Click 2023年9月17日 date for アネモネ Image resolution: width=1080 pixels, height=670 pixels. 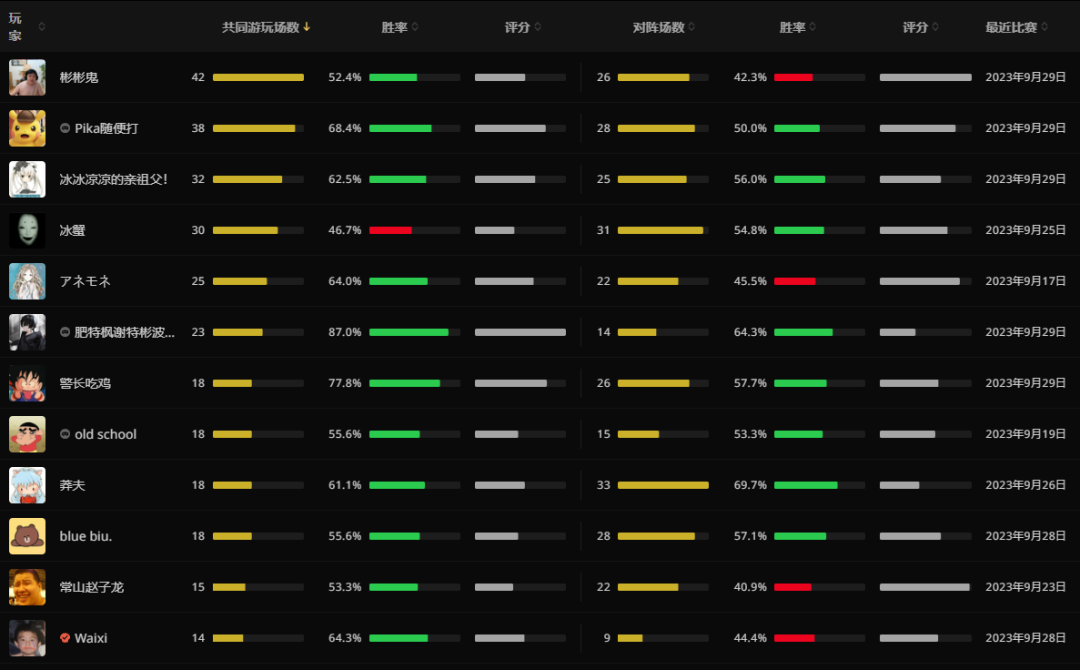tap(1026, 281)
